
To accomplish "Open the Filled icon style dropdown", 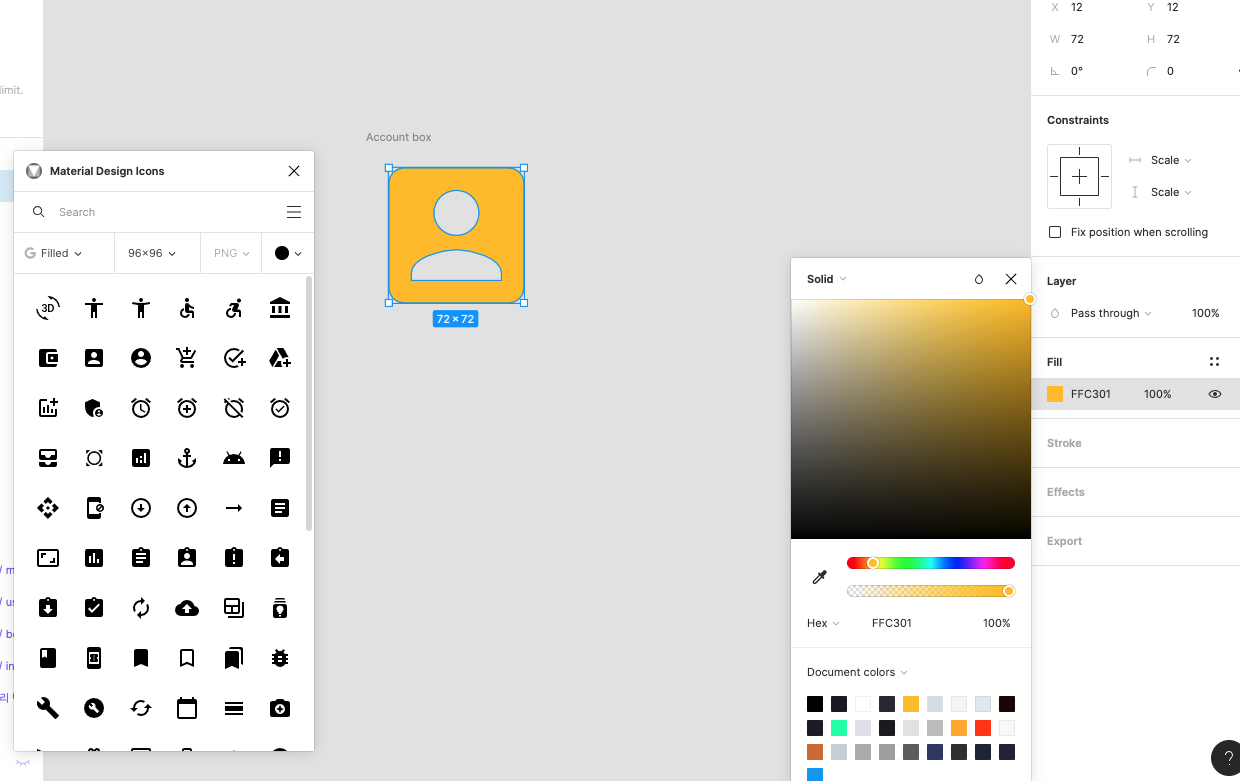I will pyautogui.click(x=55, y=253).
